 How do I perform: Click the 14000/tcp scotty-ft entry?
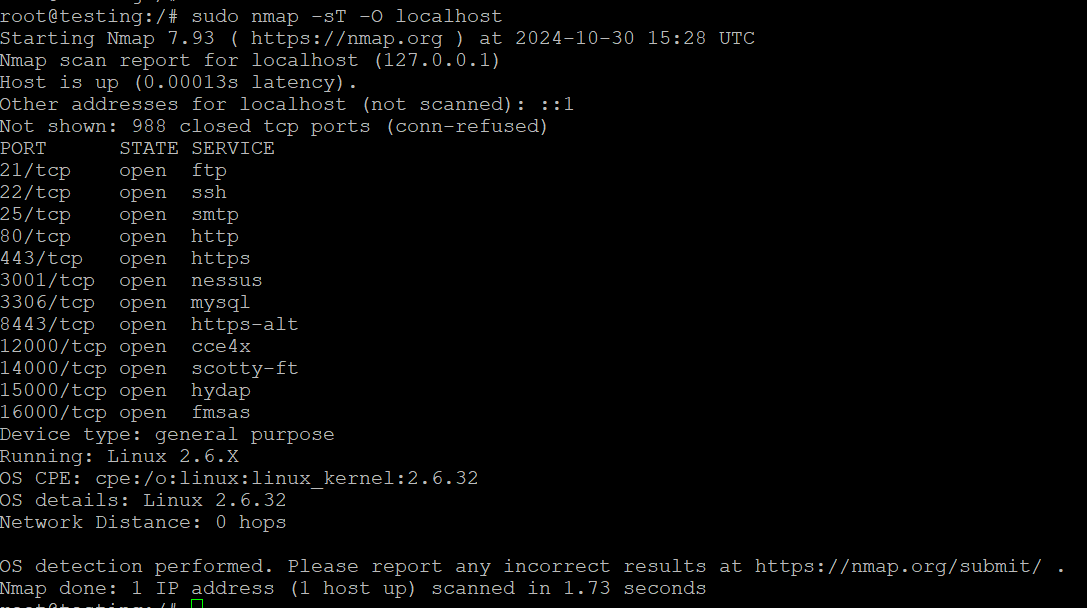[149, 369]
